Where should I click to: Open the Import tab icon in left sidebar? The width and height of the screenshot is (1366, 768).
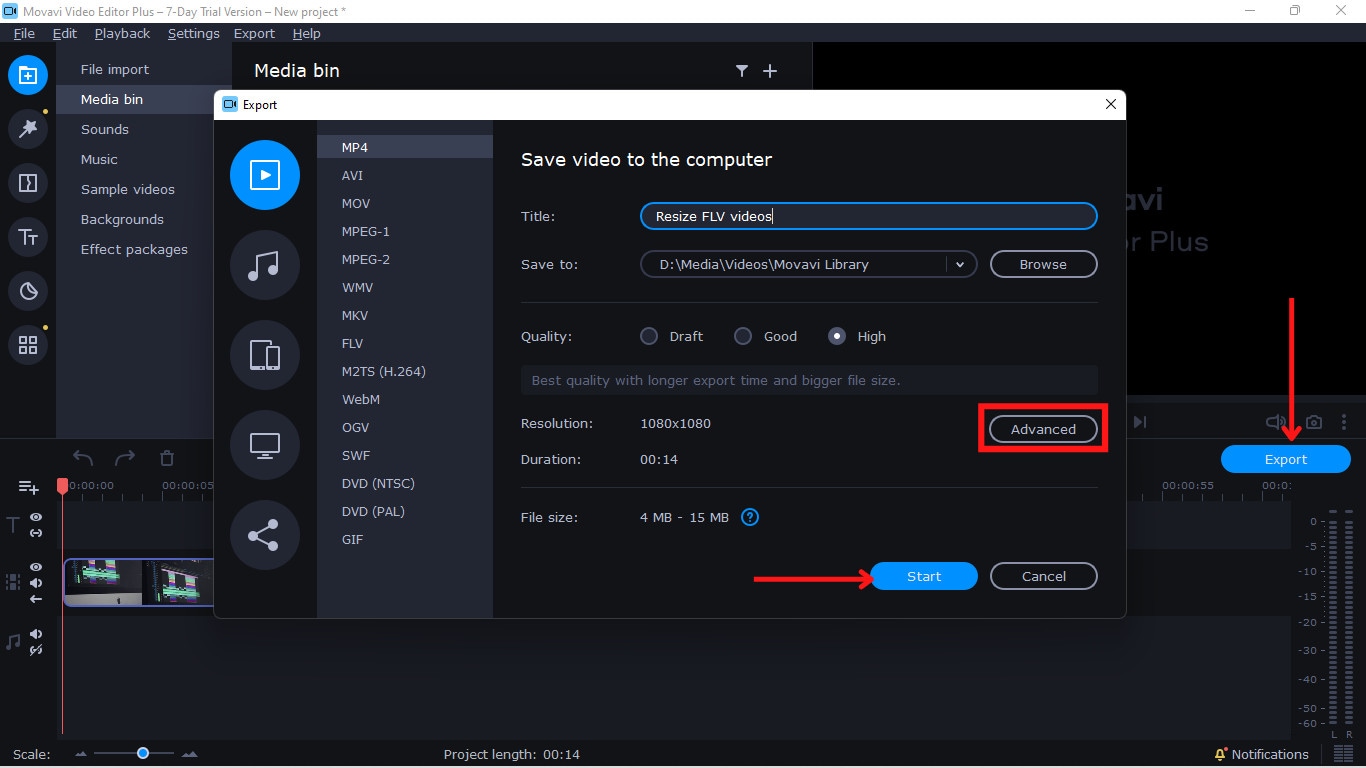(x=28, y=75)
